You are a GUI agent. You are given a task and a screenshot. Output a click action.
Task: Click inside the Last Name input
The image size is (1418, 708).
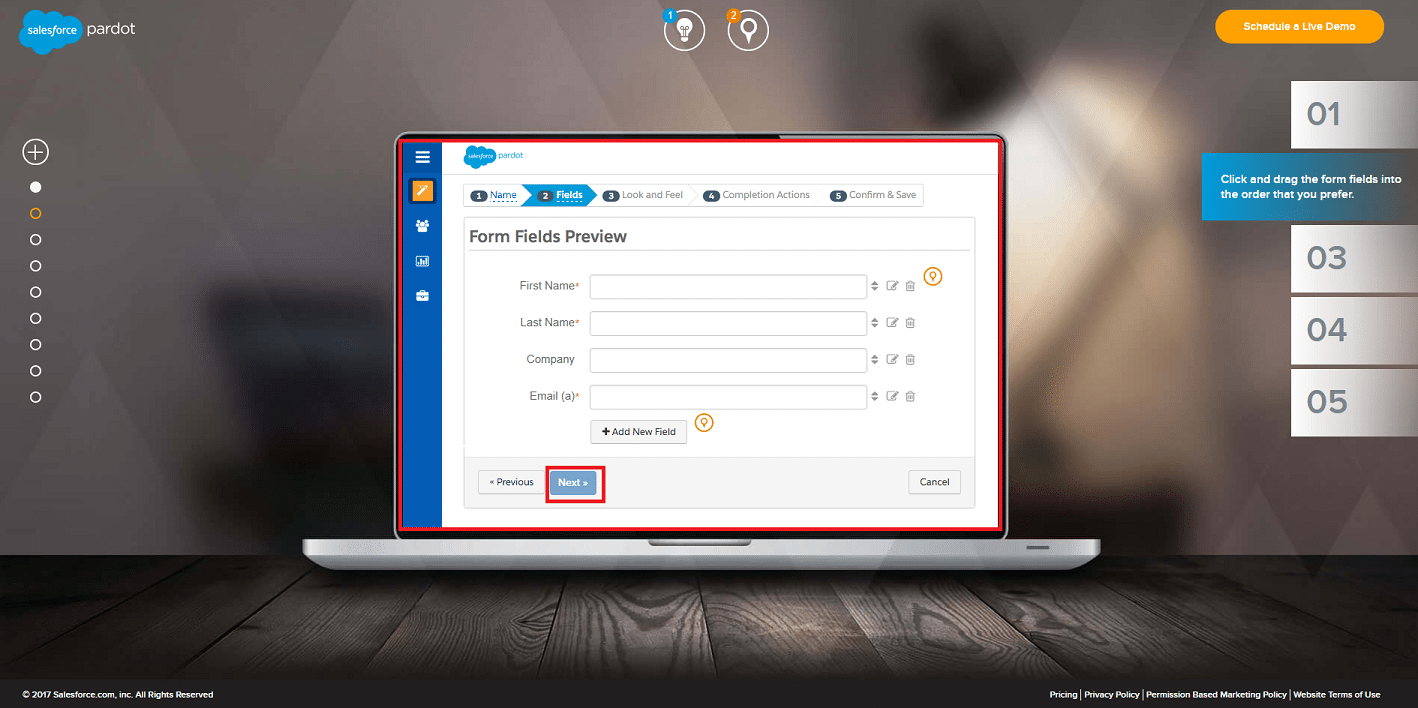[x=728, y=324]
